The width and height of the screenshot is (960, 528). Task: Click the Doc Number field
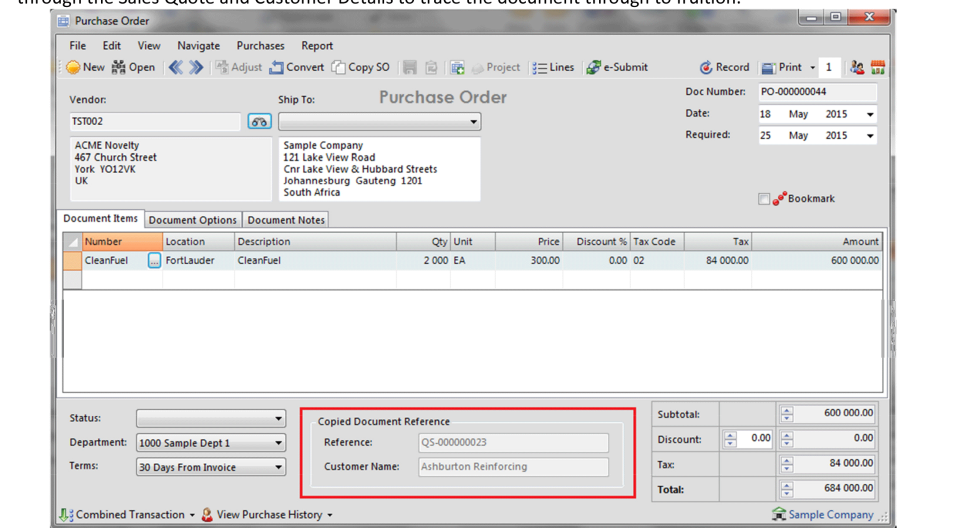coord(817,92)
